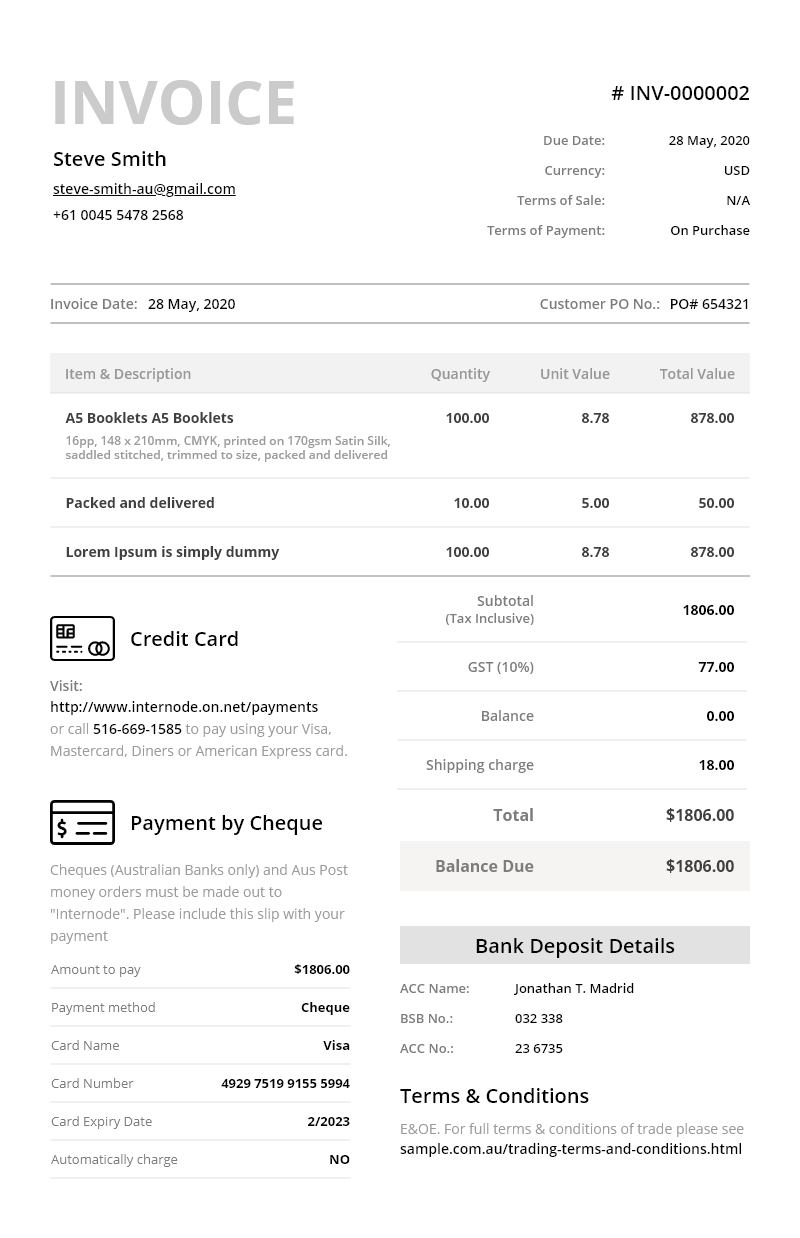Click the Steve Smith customer name
Image resolution: width=800 pixels, height=1238 pixels.
click(110, 159)
